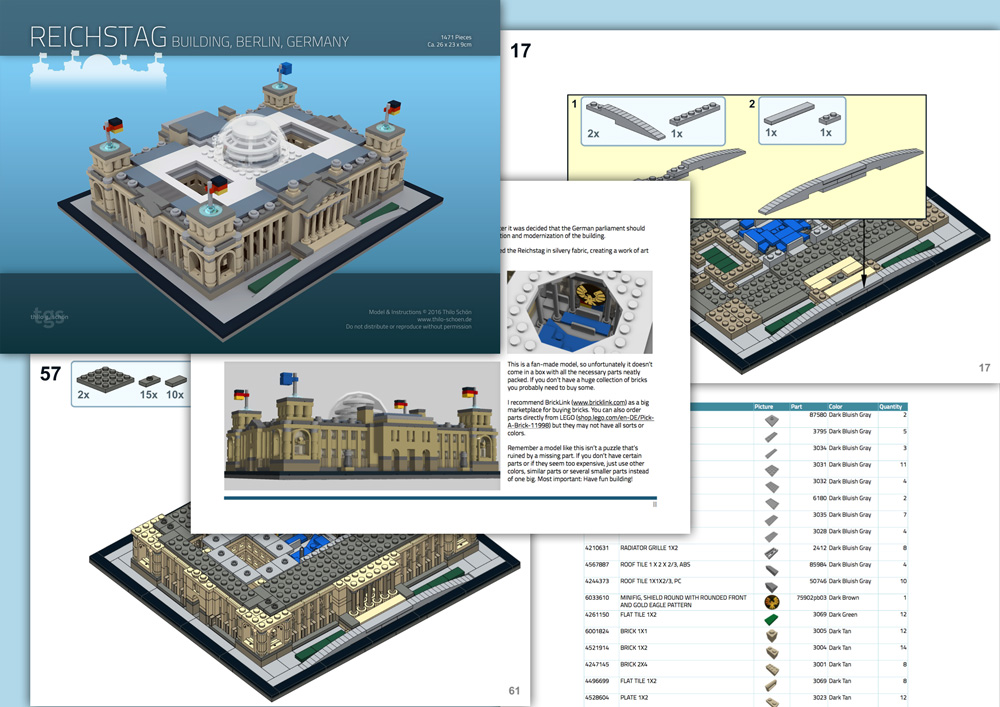Click the large step 17 number

click(x=520, y=50)
